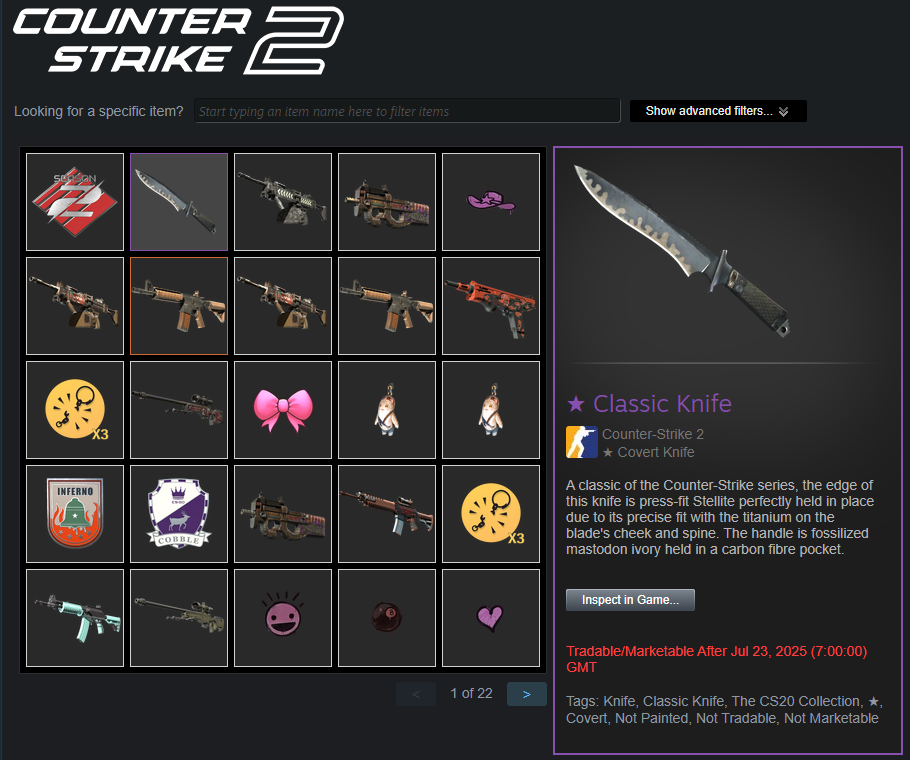Click the Classic Knife inventory thumbnail

(179, 202)
